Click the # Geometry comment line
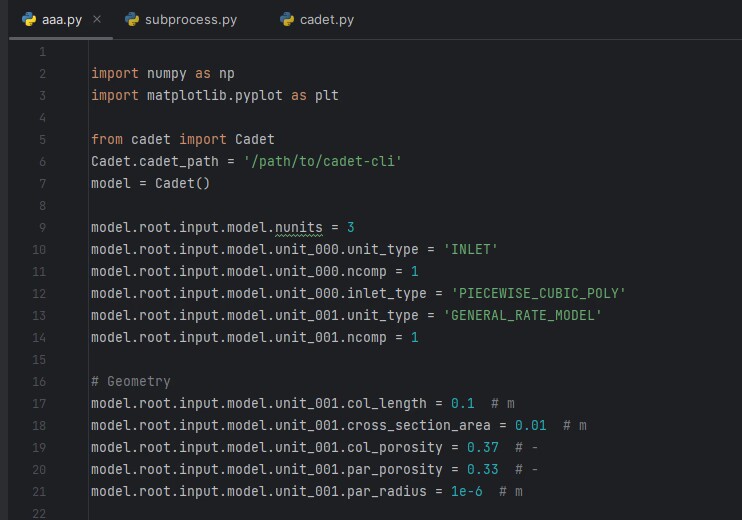 (131, 381)
